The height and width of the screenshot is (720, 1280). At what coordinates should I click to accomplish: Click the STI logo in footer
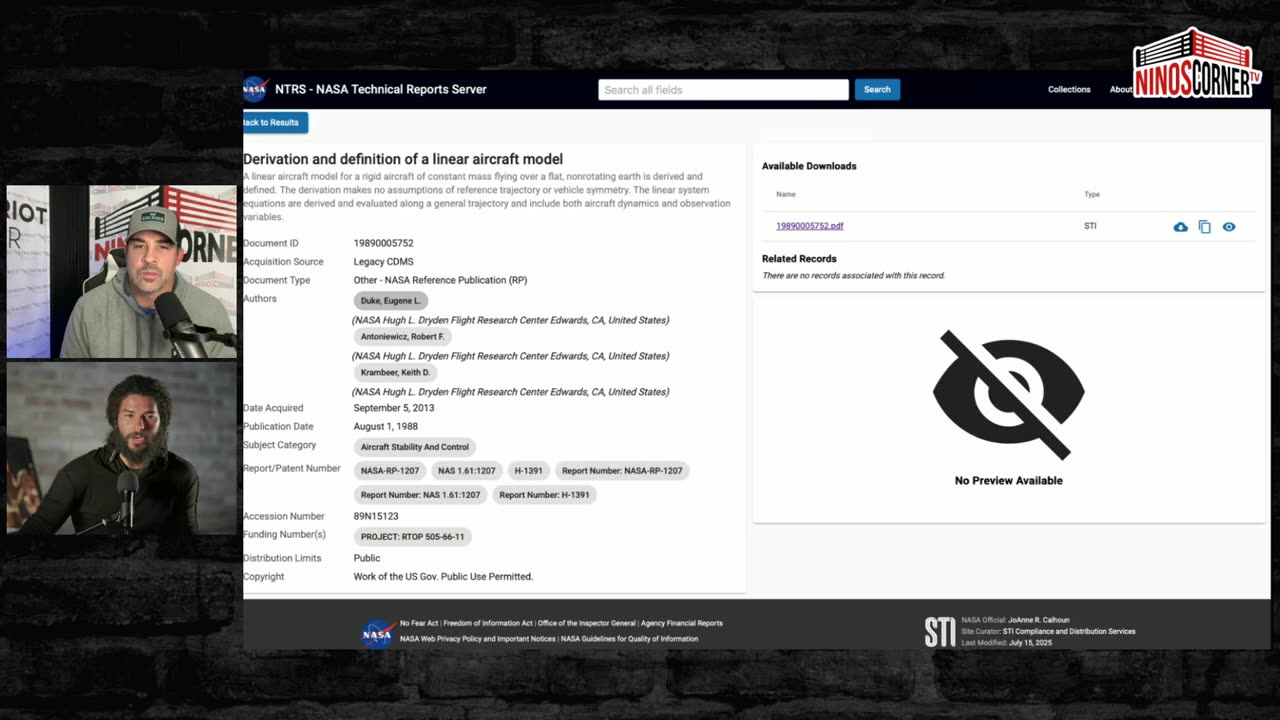940,632
